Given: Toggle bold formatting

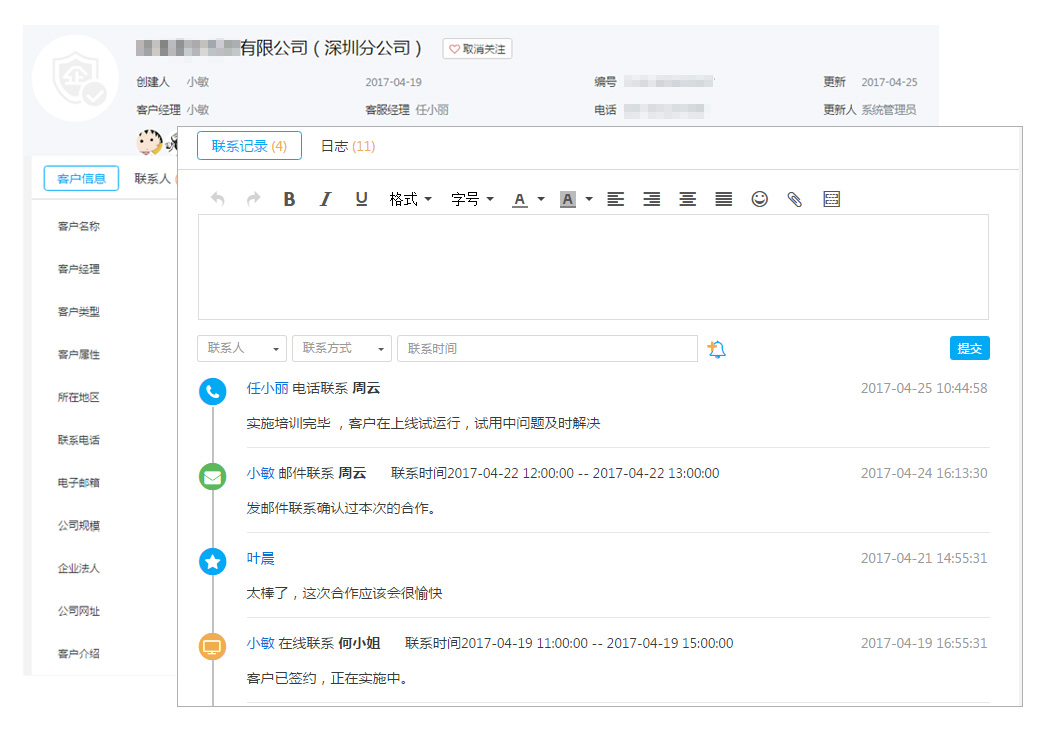Looking at the screenshot, I should pyautogui.click(x=289, y=199).
